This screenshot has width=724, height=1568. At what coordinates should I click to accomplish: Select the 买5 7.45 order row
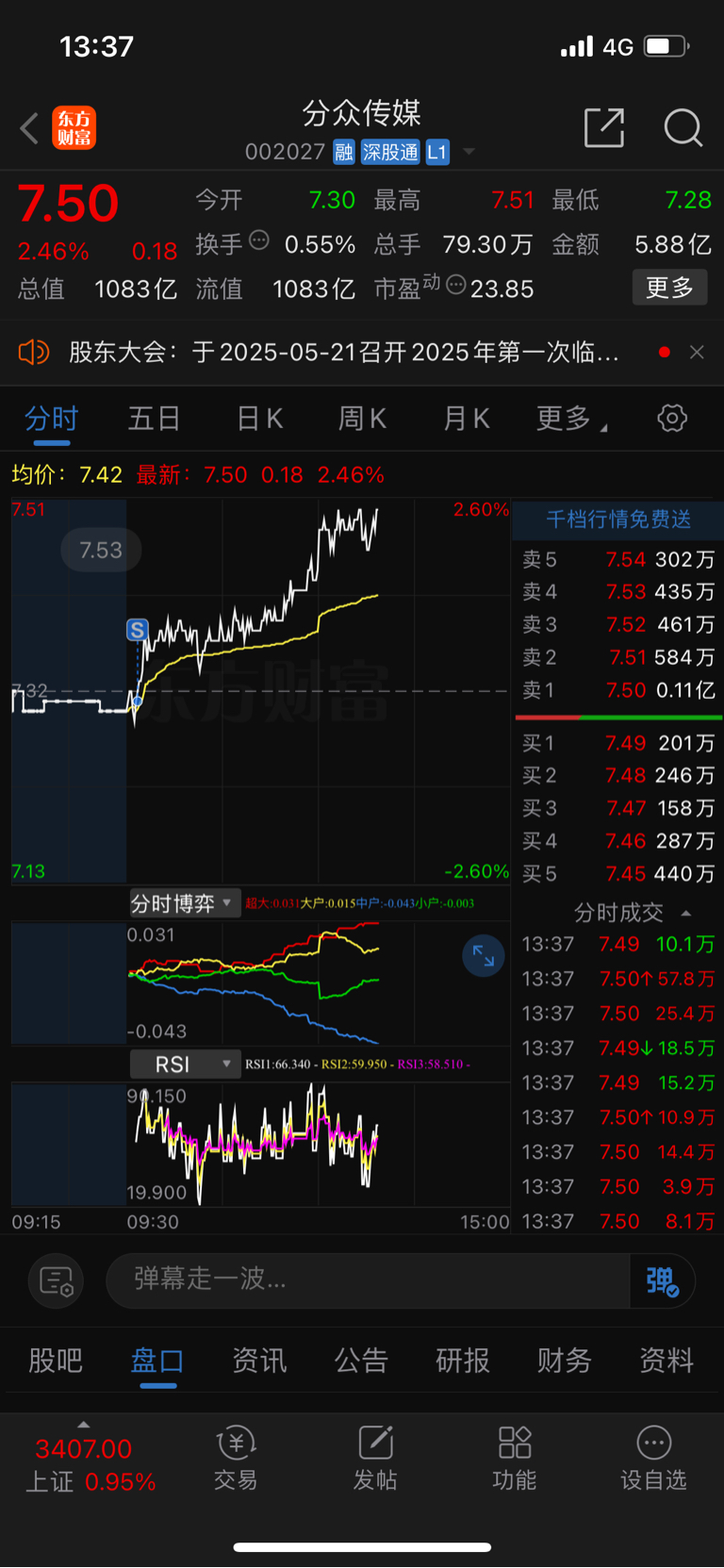617,874
